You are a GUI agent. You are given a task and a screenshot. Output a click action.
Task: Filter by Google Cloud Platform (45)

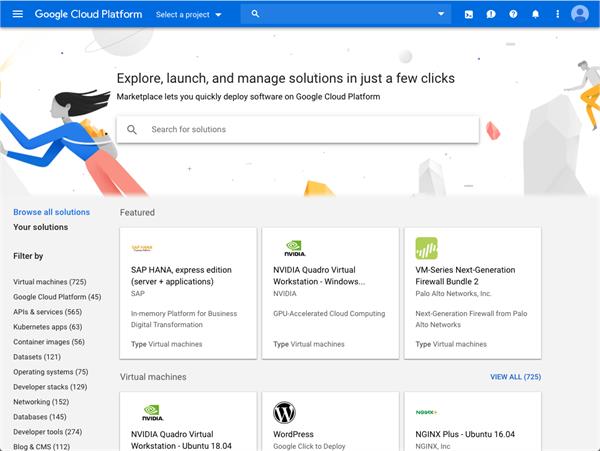click(x=57, y=296)
